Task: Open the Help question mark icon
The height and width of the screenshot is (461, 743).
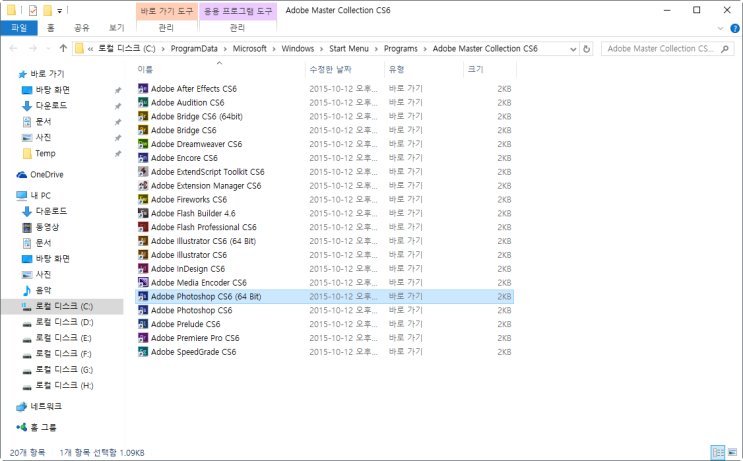Action: 734,28
